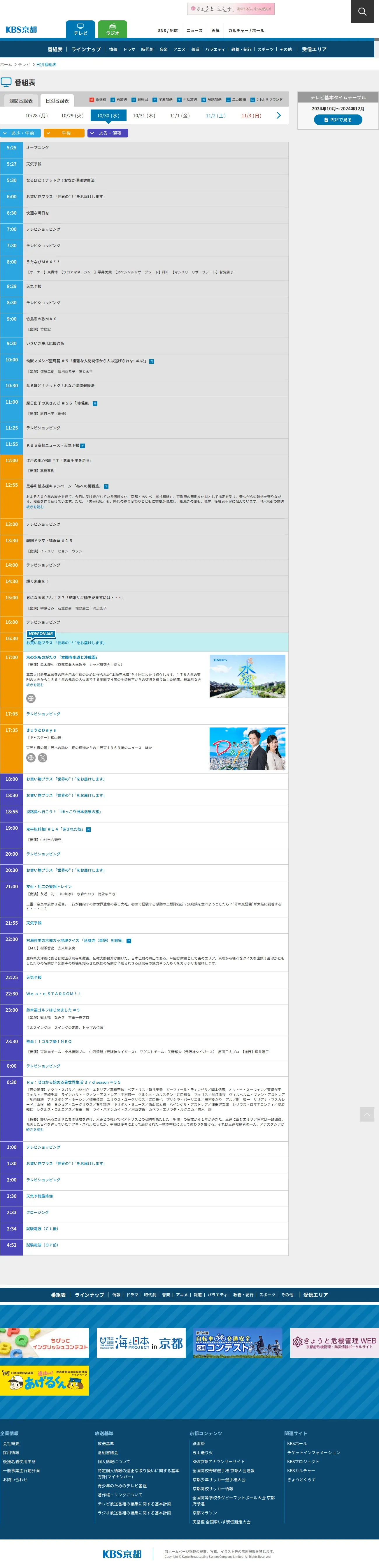
Task: Open website globe icon for 京の水ものがたり
Action: [x=31, y=698]
